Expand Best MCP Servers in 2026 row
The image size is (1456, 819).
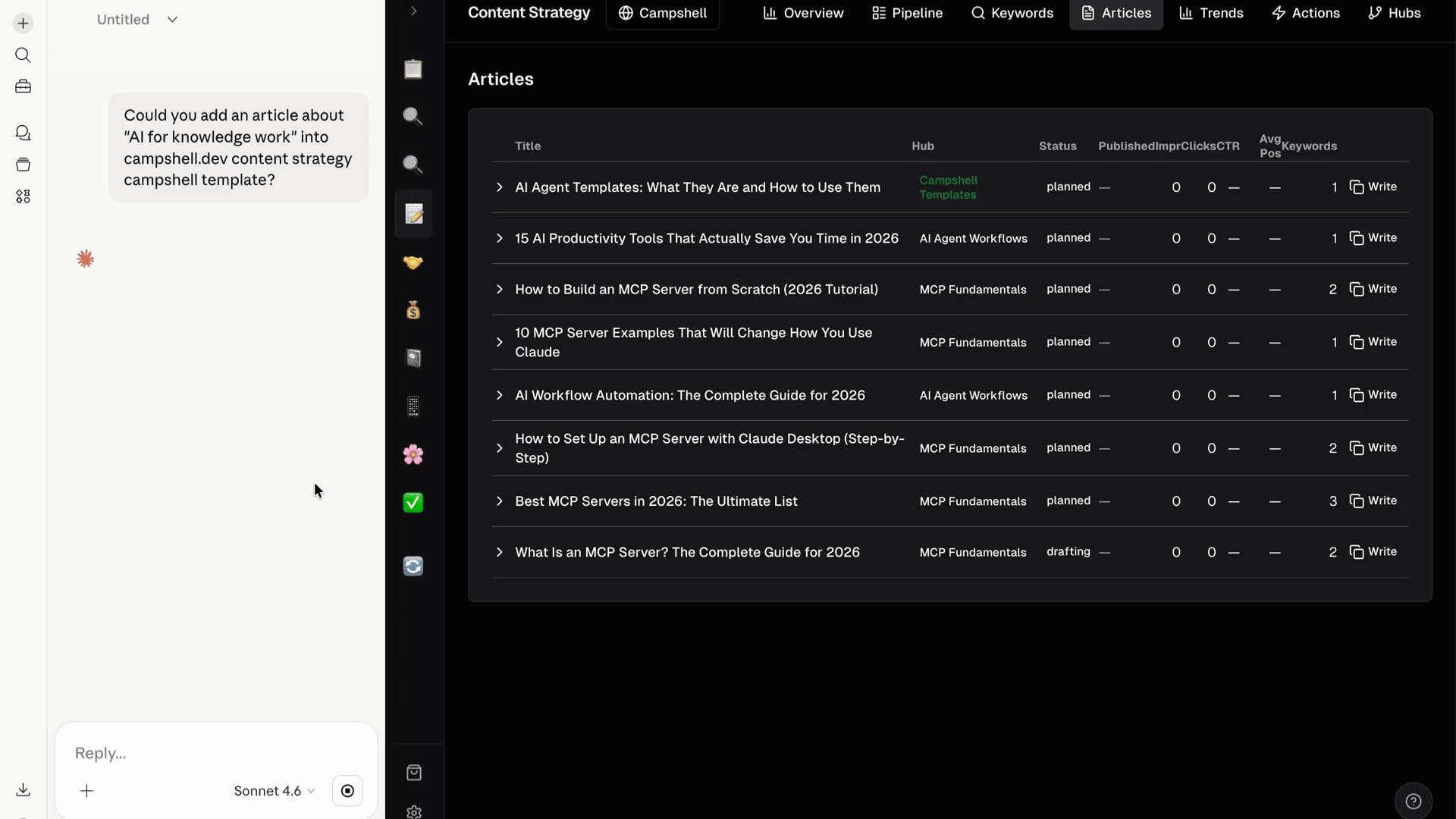pyautogui.click(x=499, y=501)
